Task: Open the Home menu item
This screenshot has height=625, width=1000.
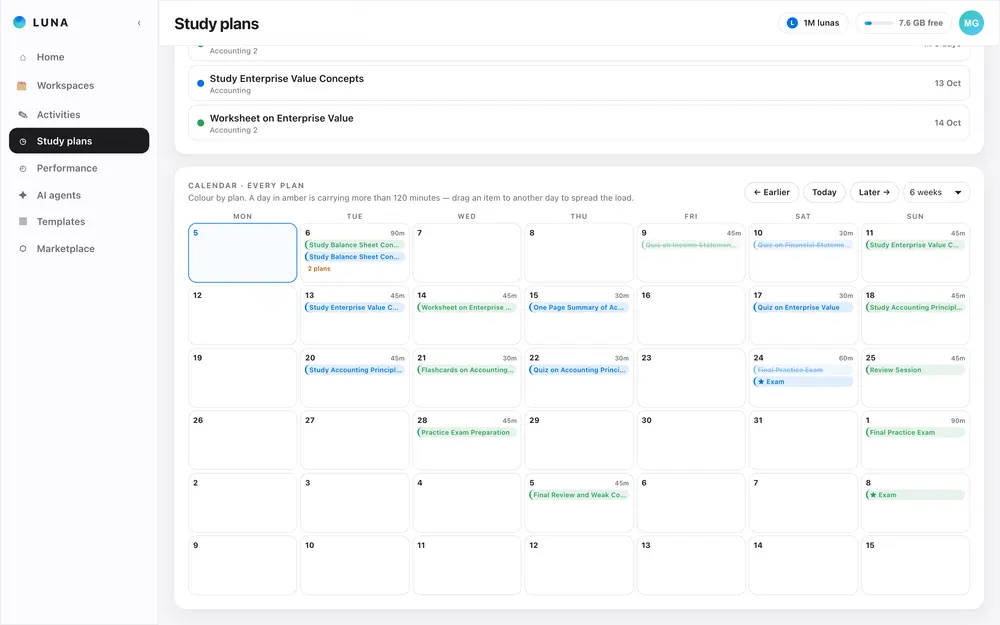Action: click(79, 57)
